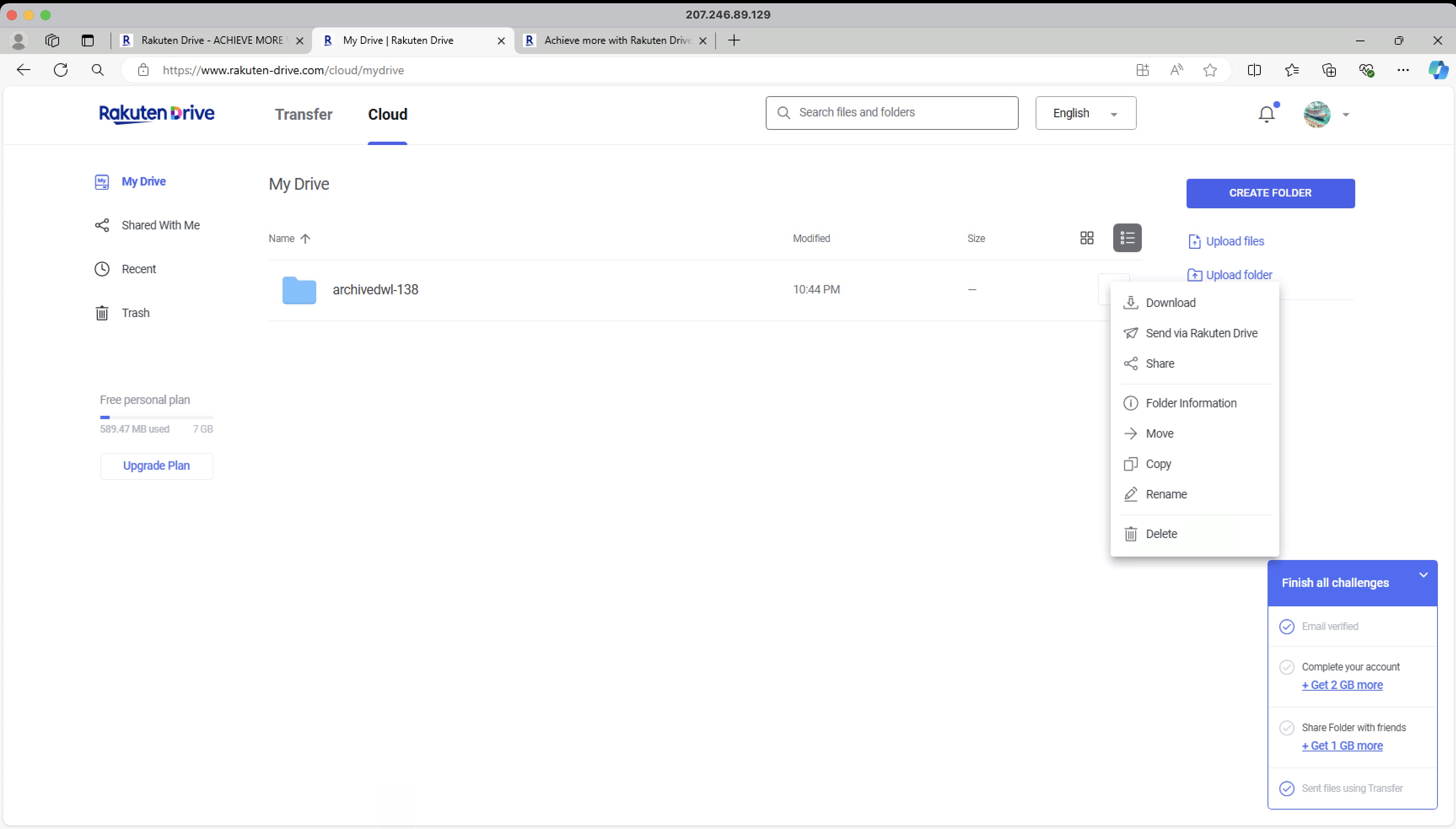
Task: Toggle list view with the list icon
Action: point(1128,238)
